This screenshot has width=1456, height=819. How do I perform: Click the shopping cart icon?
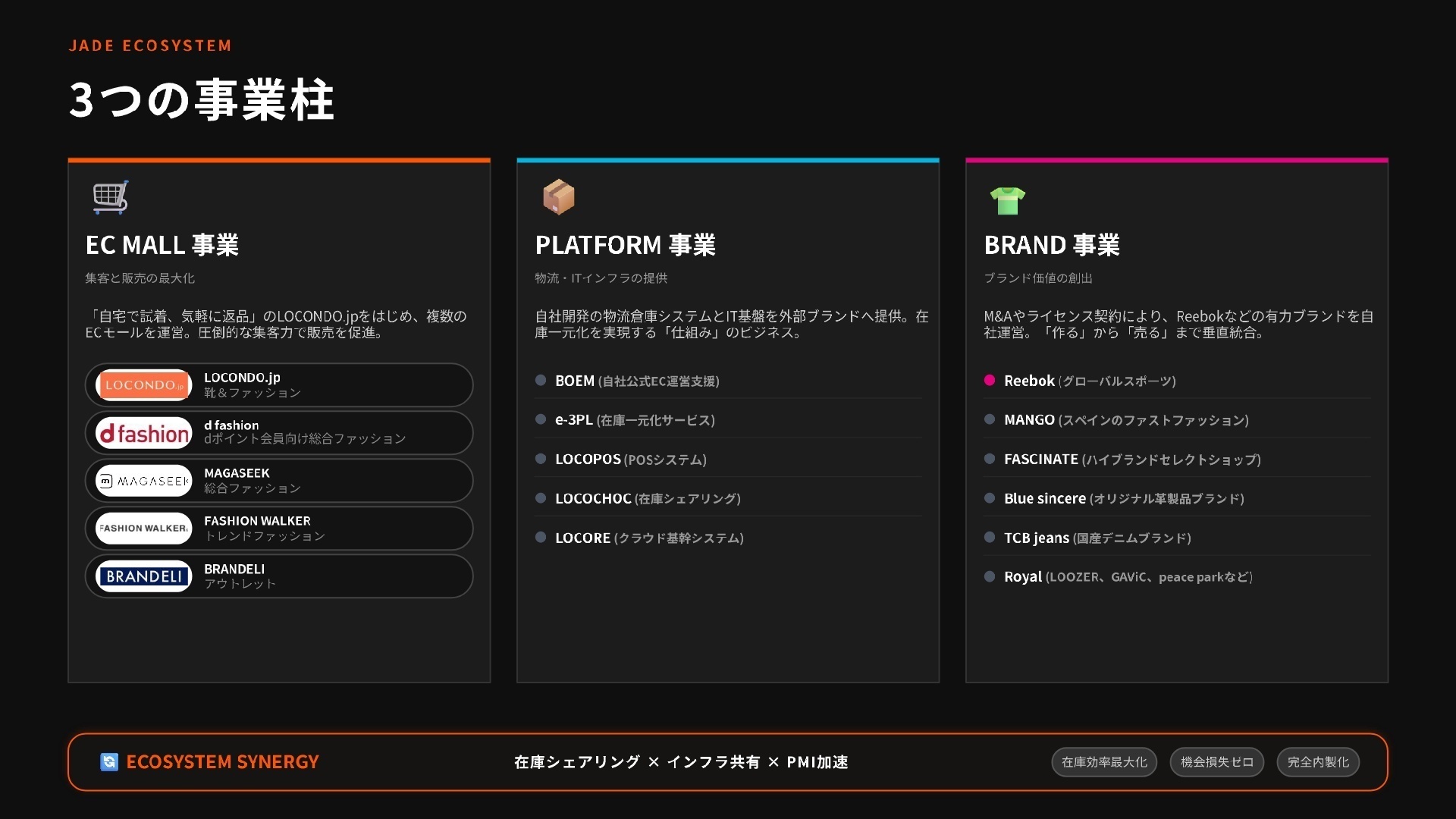click(x=110, y=197)
